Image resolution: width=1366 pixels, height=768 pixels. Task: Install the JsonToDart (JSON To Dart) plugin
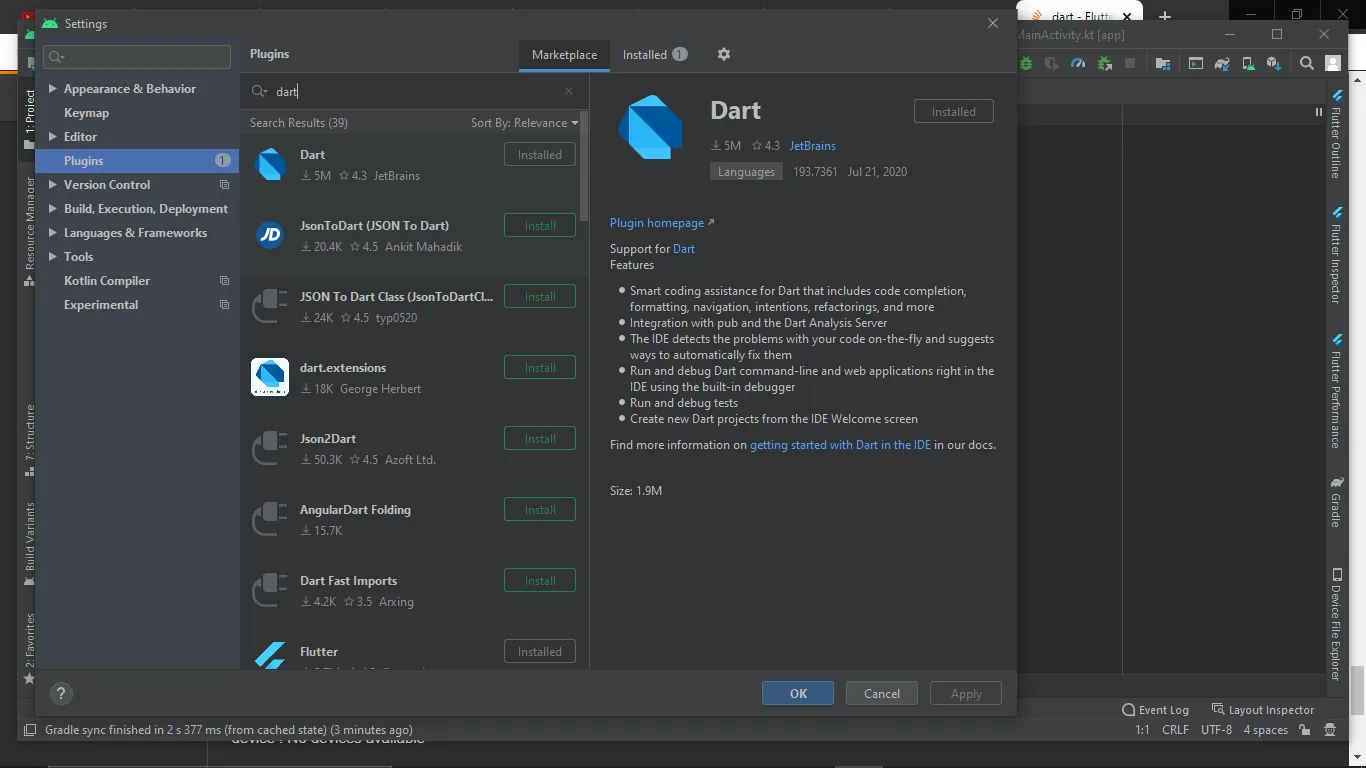click(x=540, y=226)
